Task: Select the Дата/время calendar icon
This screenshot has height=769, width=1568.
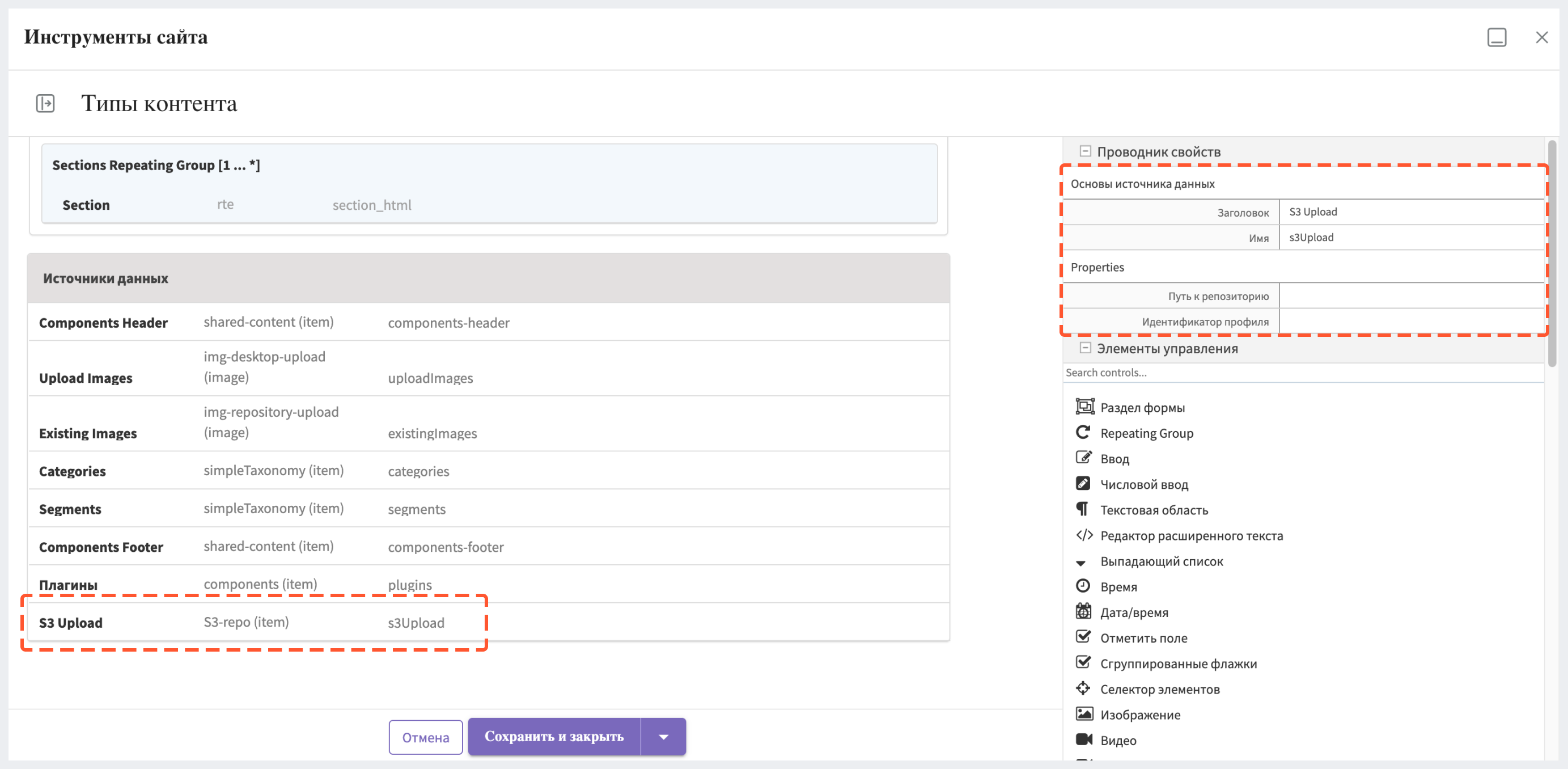Action: (x=1083, y=611)
